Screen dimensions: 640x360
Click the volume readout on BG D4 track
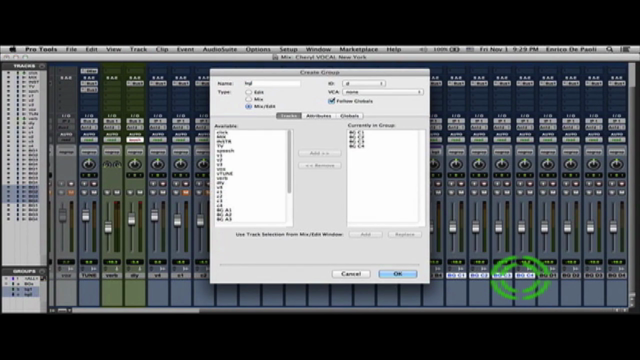(x=616, y=262)
